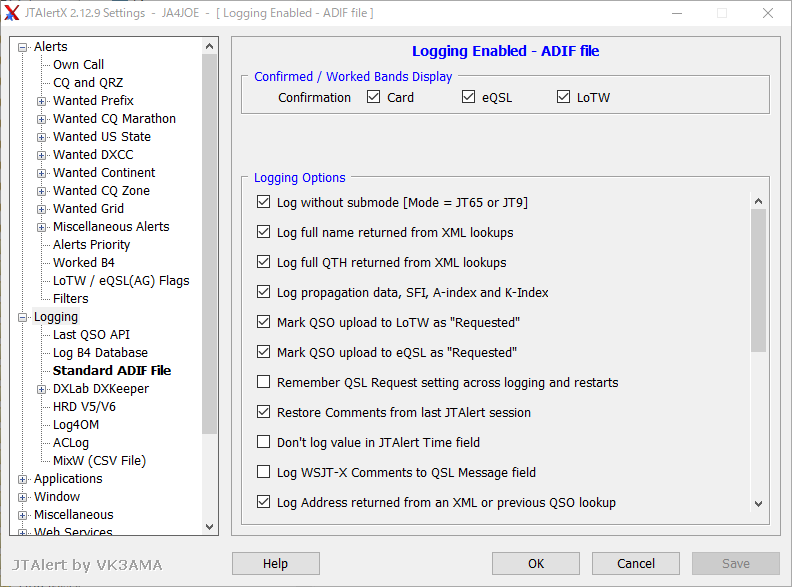Click Logging Options scroll down arrow
The height and width of the screenshot is (587, 792).
pos(758,503)
